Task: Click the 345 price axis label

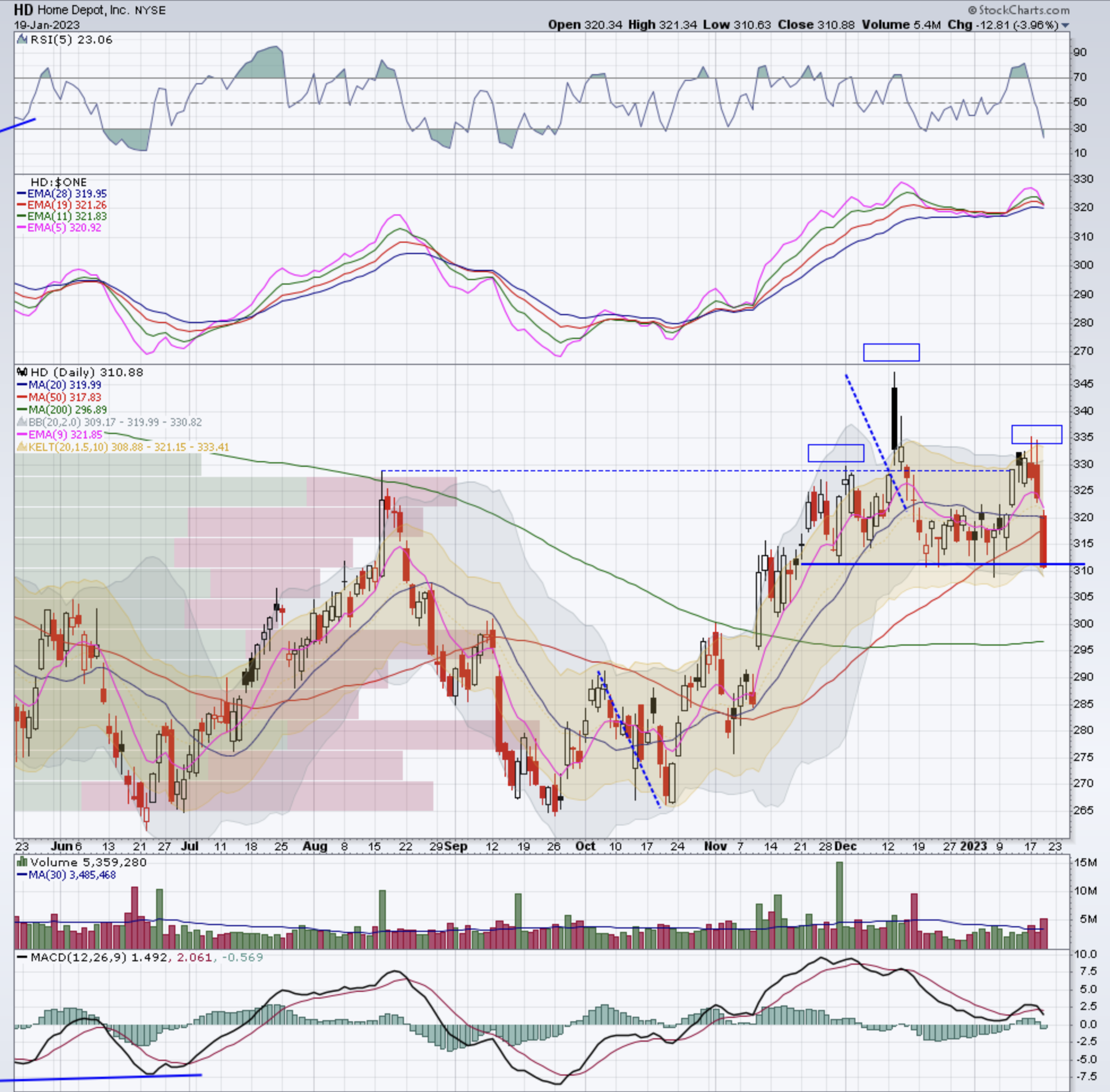Action: point(1083,384)
